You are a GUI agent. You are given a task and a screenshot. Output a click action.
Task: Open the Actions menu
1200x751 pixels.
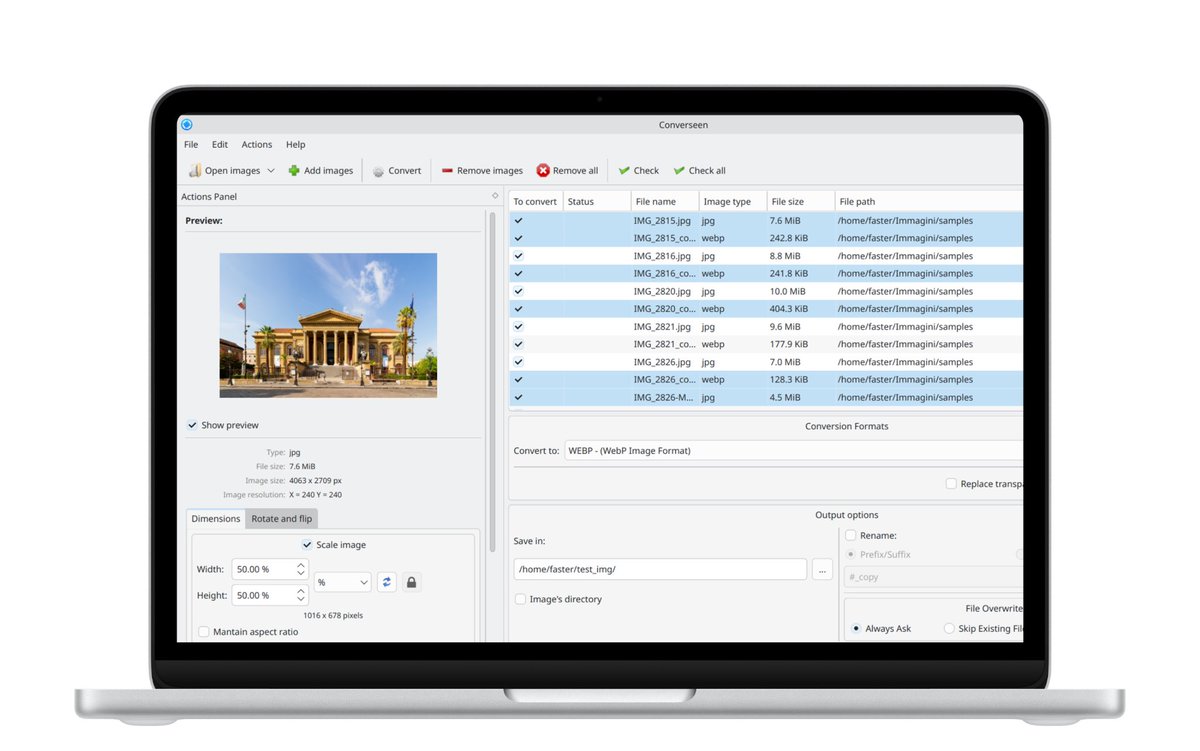257,145
